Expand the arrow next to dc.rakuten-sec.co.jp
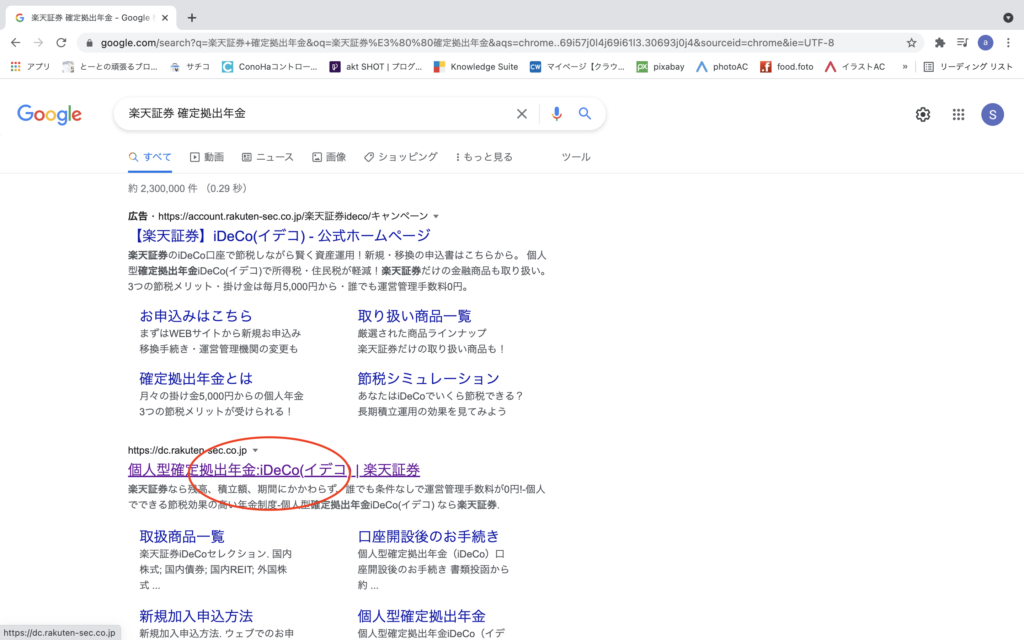This screenshot has height=640, width=1024. [x=255, y=451]
